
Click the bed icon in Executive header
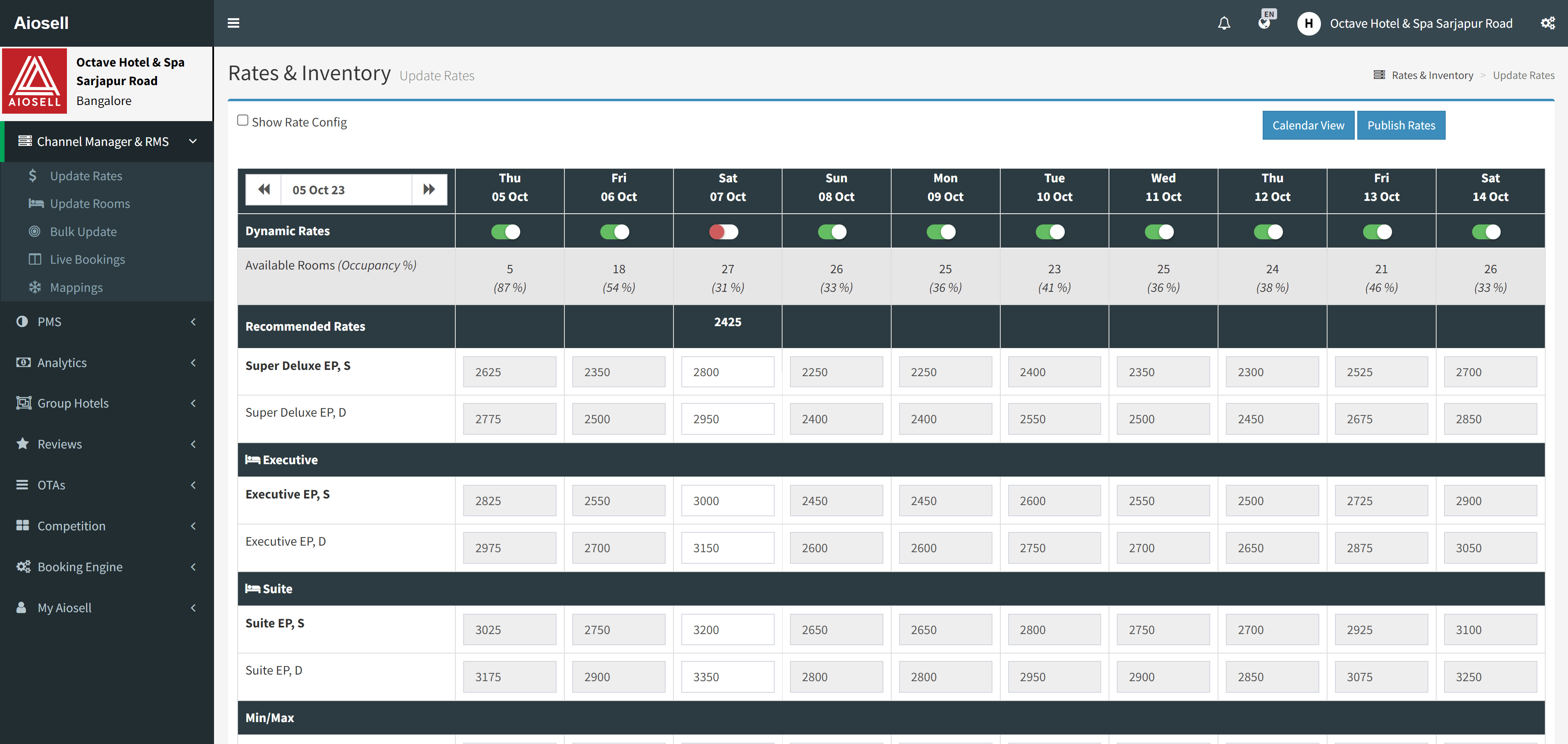[x=252, y=460]
